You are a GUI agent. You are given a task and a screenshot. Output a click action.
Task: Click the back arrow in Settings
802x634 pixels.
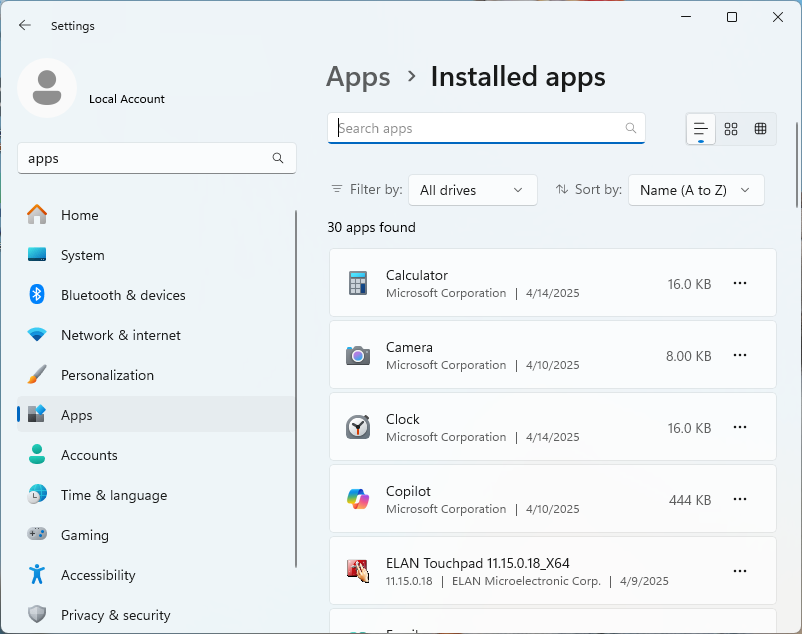tap(25, 26)
